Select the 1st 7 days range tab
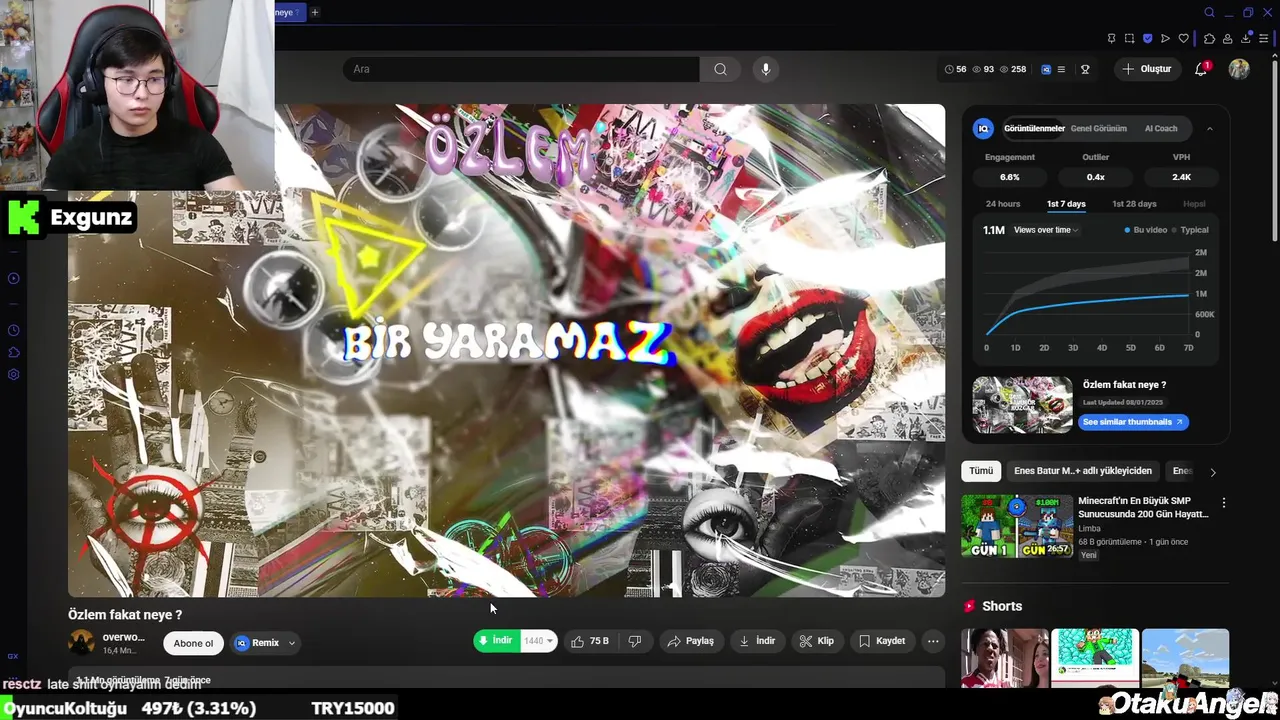1280x720 pixels. click(x=1066, y=204)
